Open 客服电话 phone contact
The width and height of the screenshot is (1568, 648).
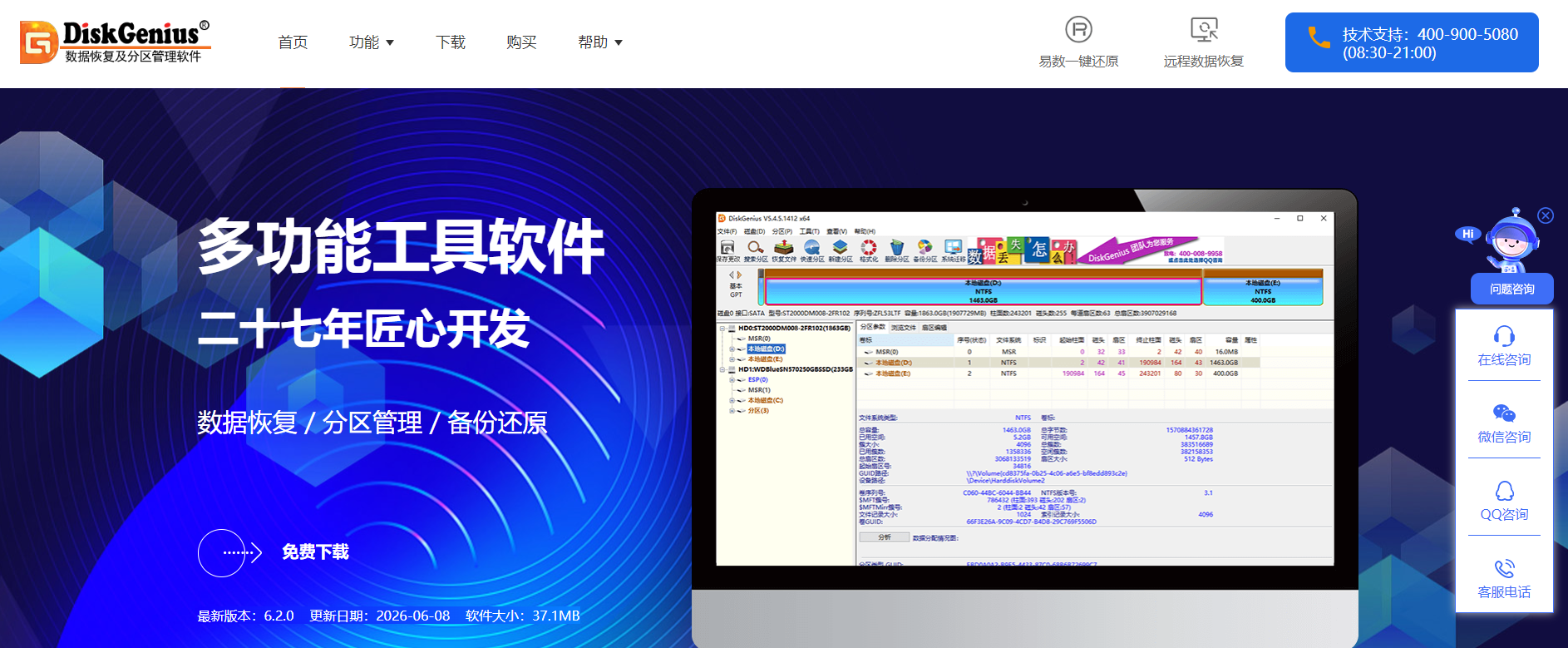(x=1504, y=579)
